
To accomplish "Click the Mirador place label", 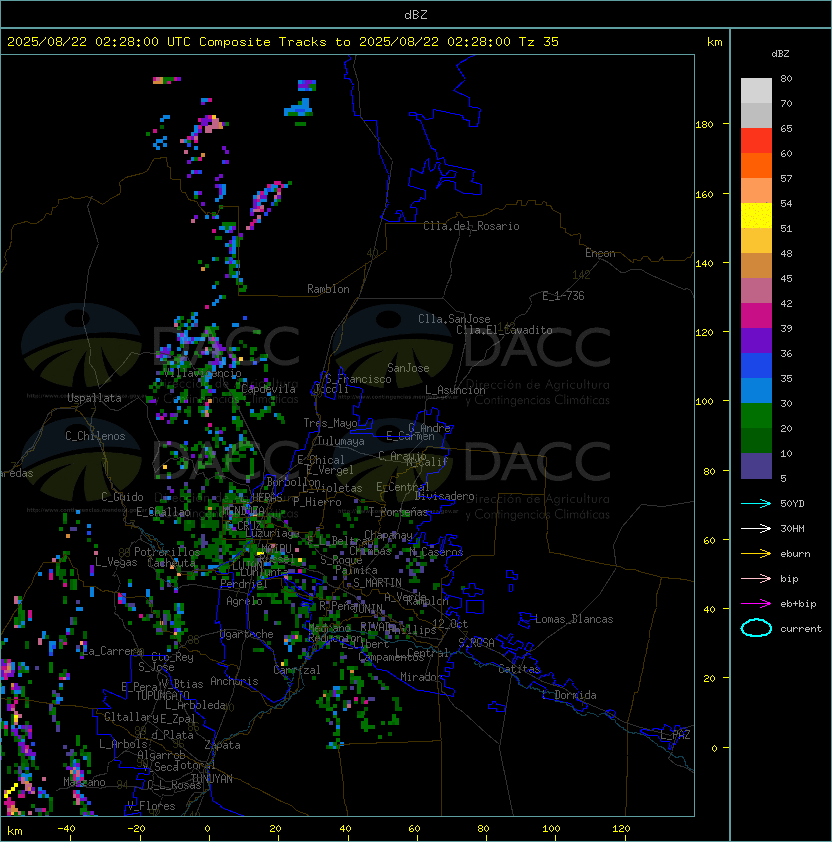I will coord(421,677).
